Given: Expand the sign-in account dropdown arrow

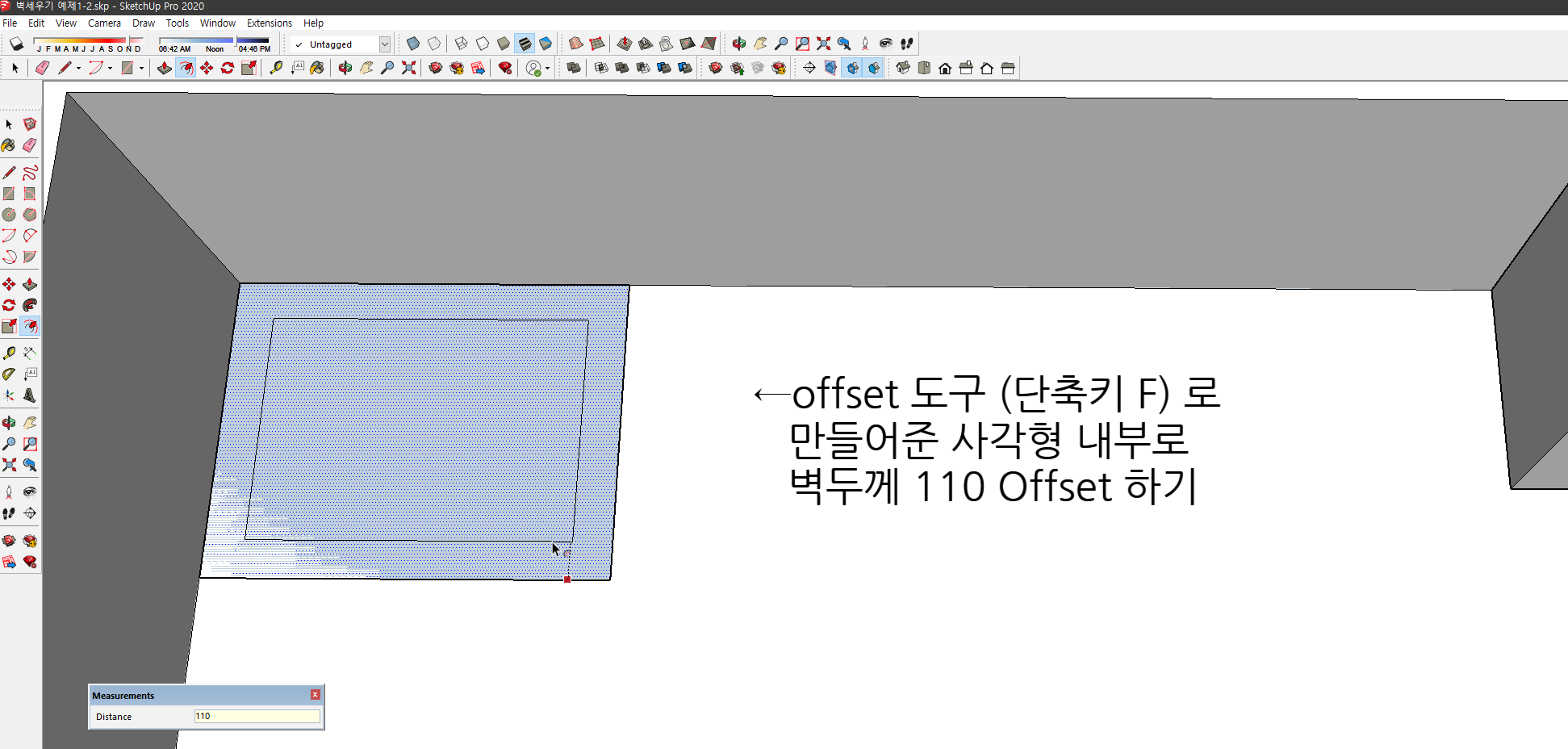Looking at the screenshot, I should pos(547,68).
